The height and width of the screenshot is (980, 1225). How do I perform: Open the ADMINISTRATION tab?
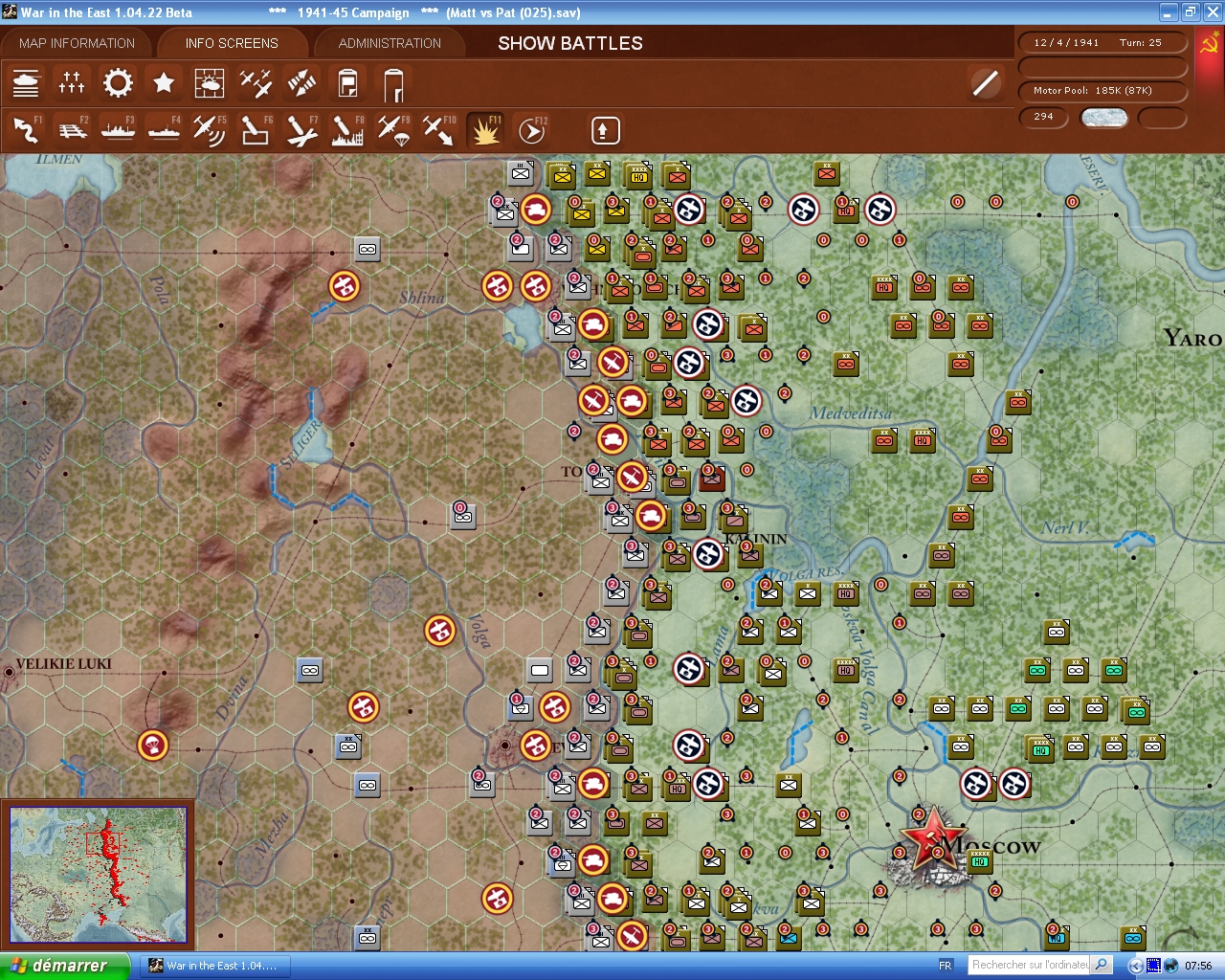(390, 43)
